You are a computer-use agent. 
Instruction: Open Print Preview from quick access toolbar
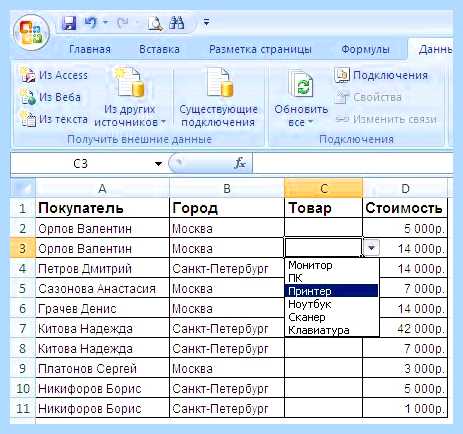(x=155, y=23)
